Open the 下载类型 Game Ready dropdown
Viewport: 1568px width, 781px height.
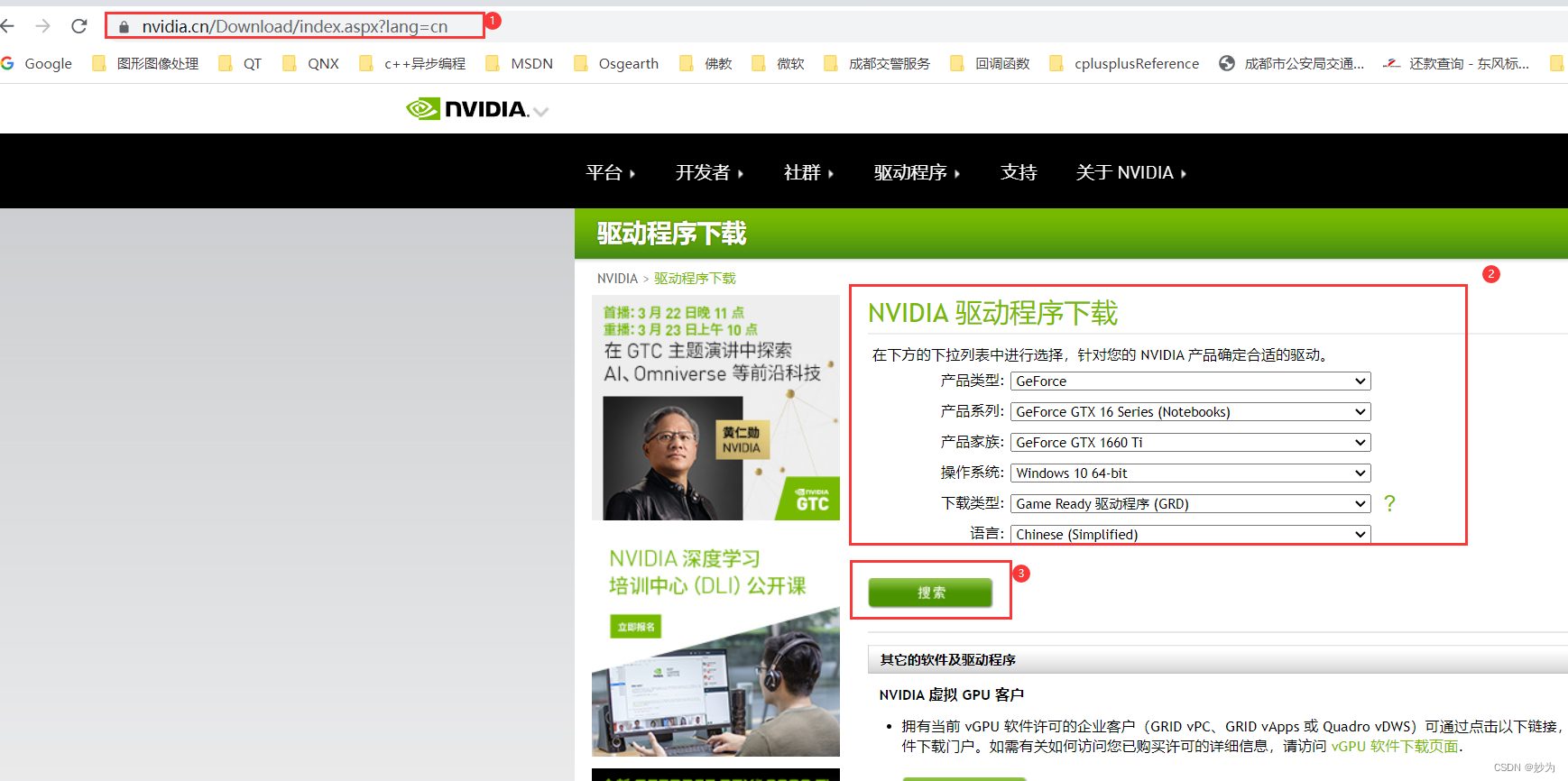[x=1190, y=504]
